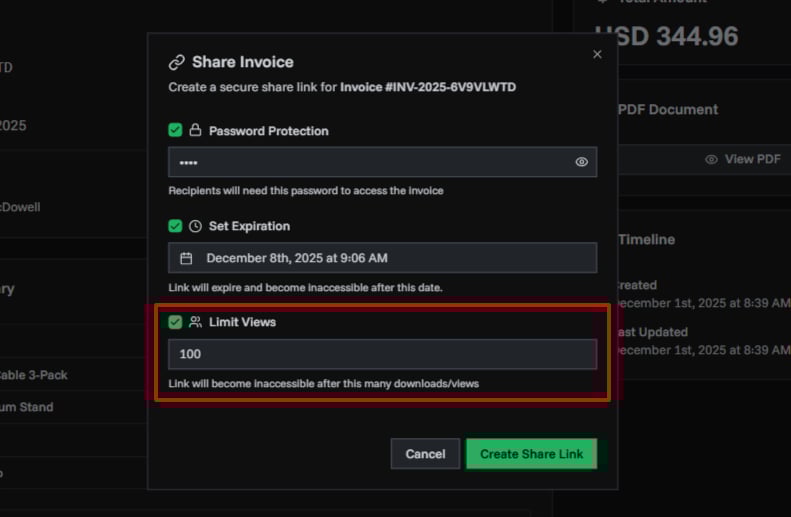Uncheck the Limit Views checkbox
This screenshot has width=791, height=517.
(175, 322)
